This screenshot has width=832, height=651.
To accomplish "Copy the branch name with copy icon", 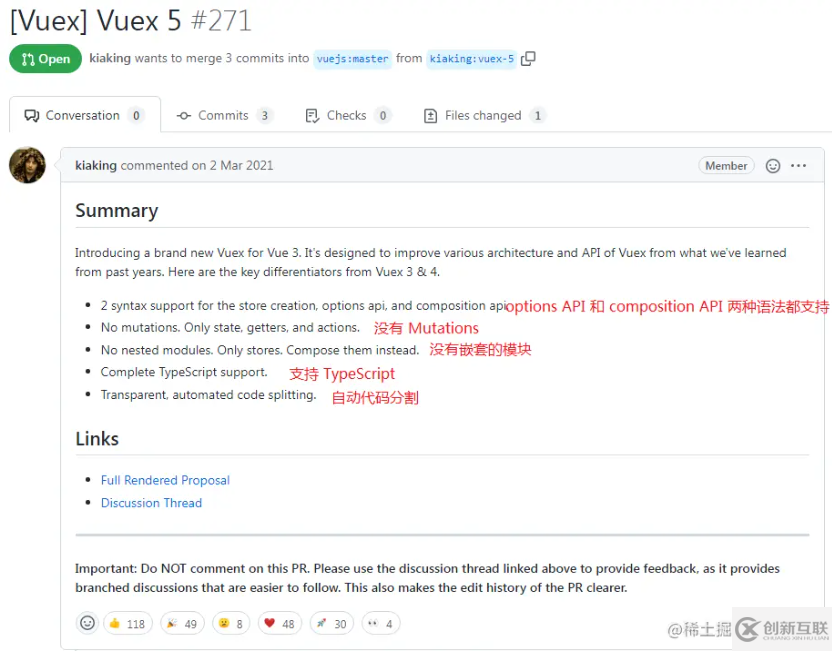I will (528, 58).
